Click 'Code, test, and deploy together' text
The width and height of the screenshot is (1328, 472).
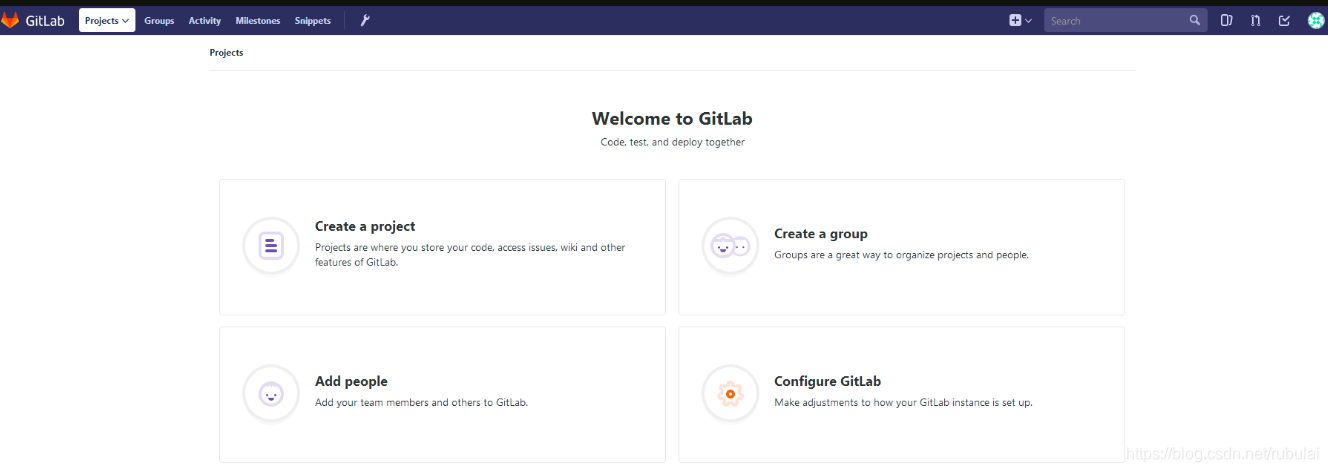click(672, 142)
